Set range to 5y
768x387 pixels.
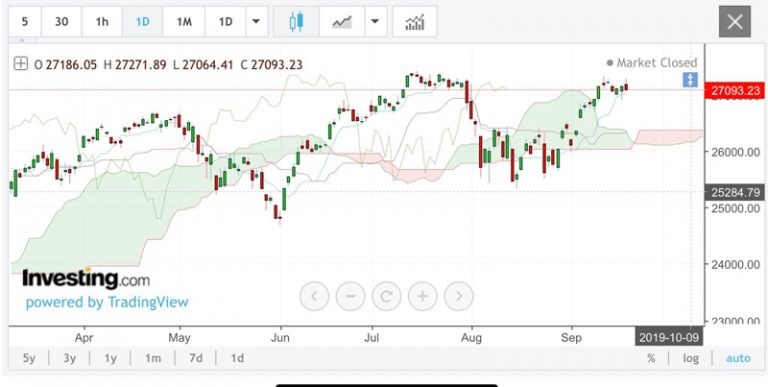pyautogui.click(x=29, y=358)
